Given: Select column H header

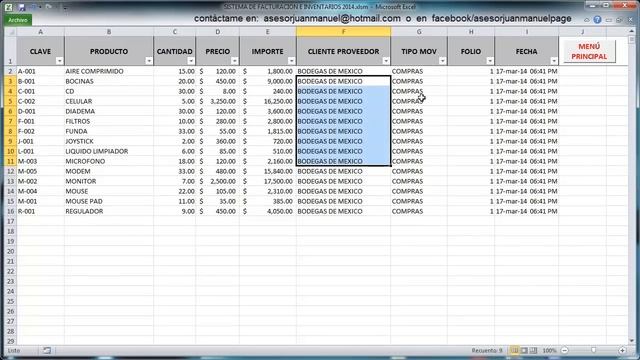Looking at the screenshot, I should click(x=471, y=32).
